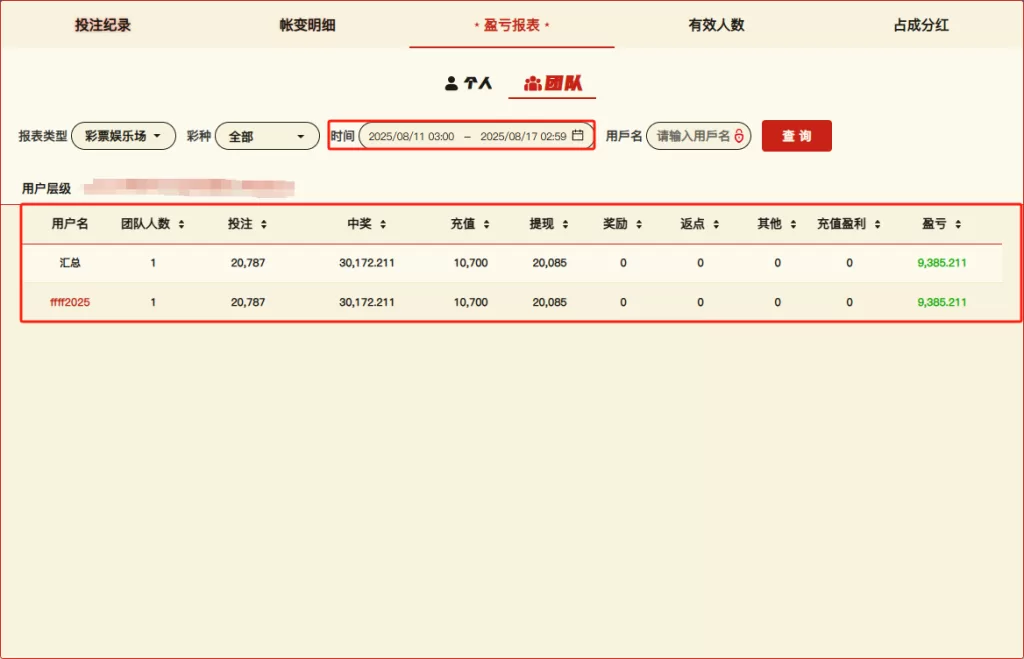Click the 20,787 value in ffff2025 row
The image size is (1024, 659).
[x=248, y=302]
